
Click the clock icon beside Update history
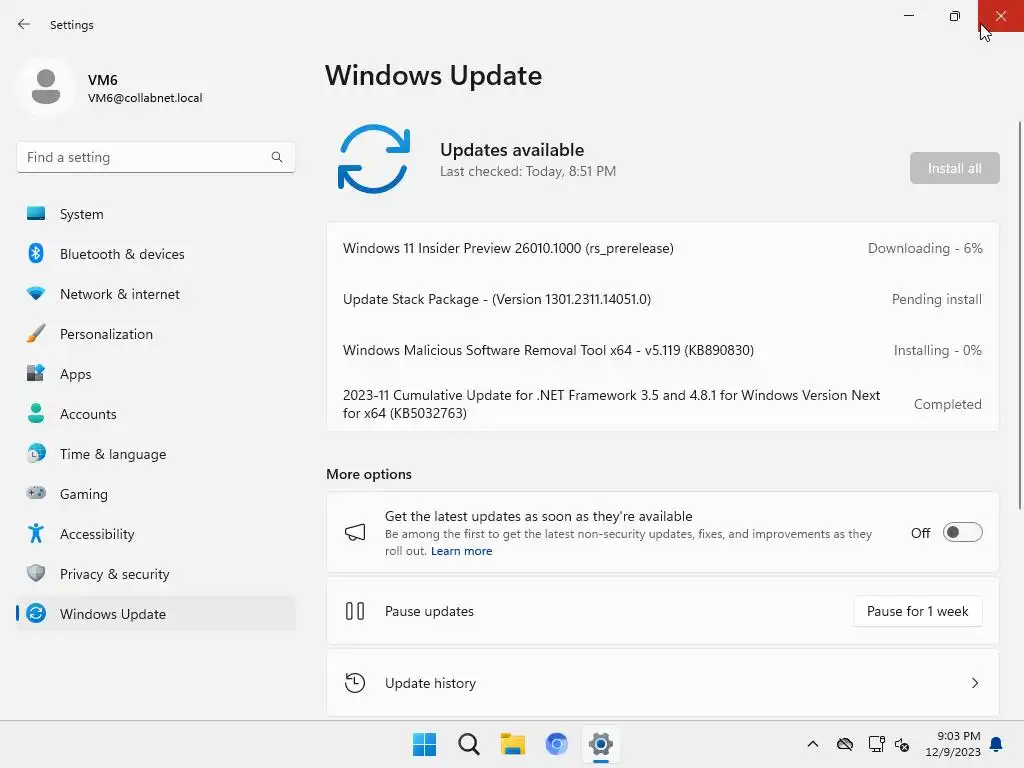click(x=355, y=683)
